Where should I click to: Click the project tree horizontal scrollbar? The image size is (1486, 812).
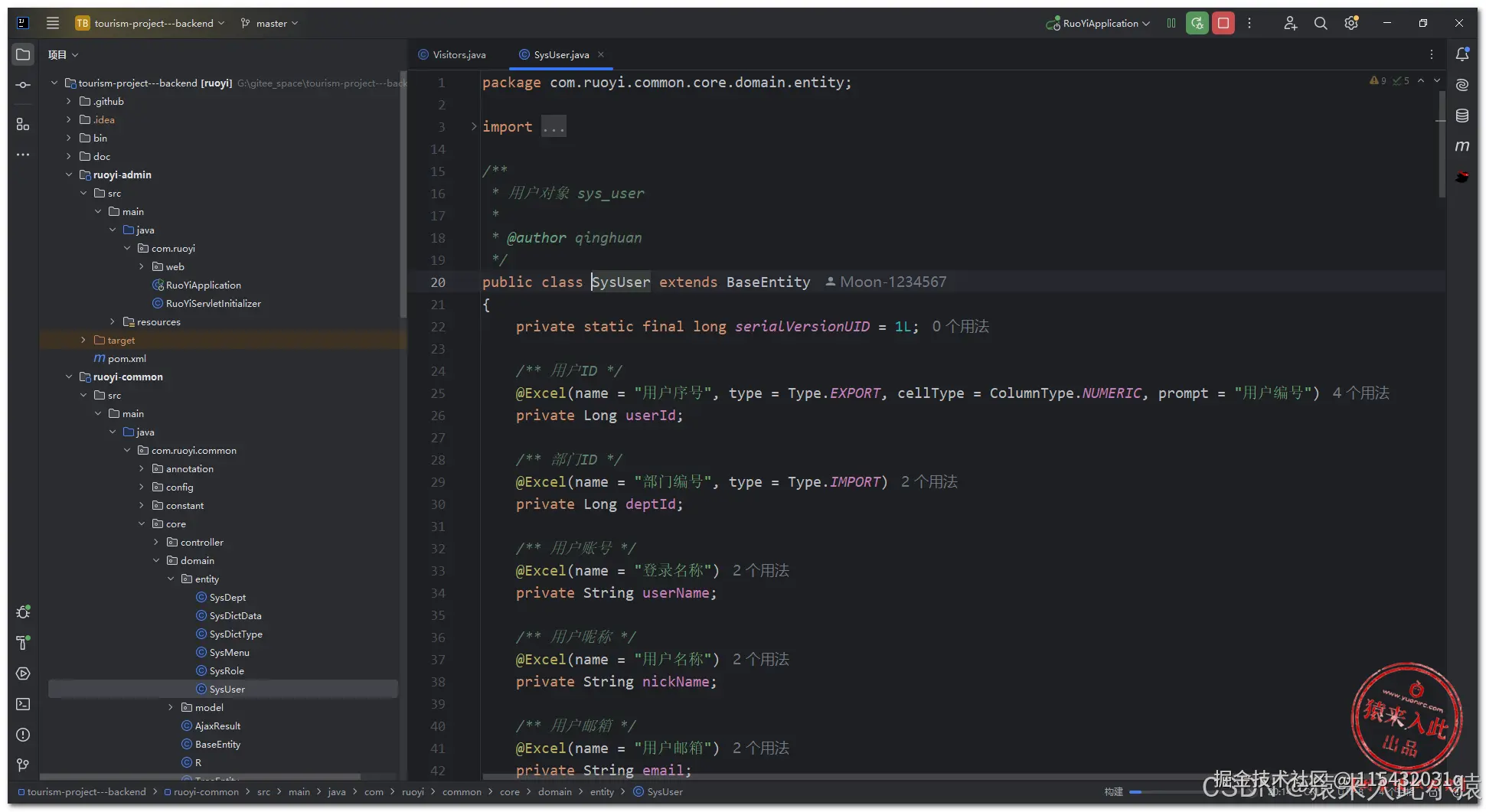[201, 776]
